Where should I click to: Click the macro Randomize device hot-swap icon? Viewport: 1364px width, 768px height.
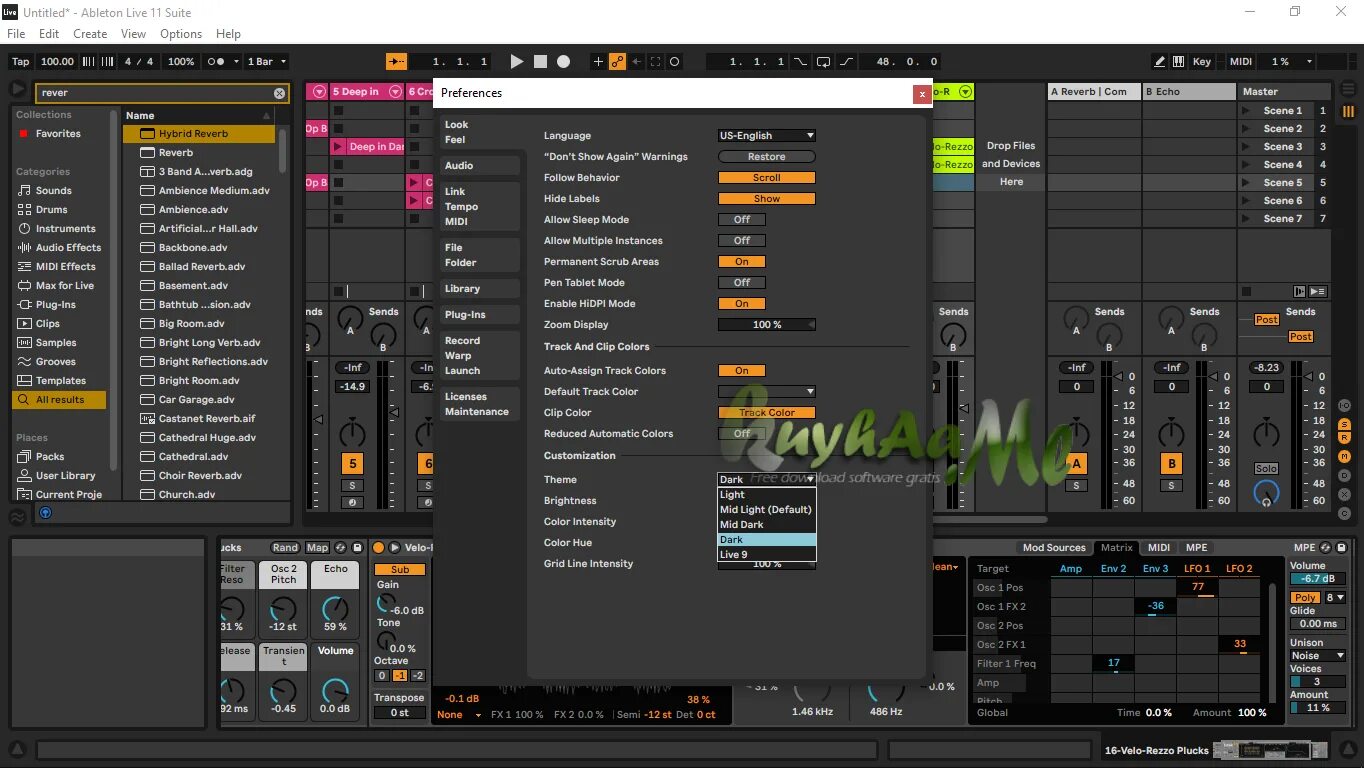point(341,547)
